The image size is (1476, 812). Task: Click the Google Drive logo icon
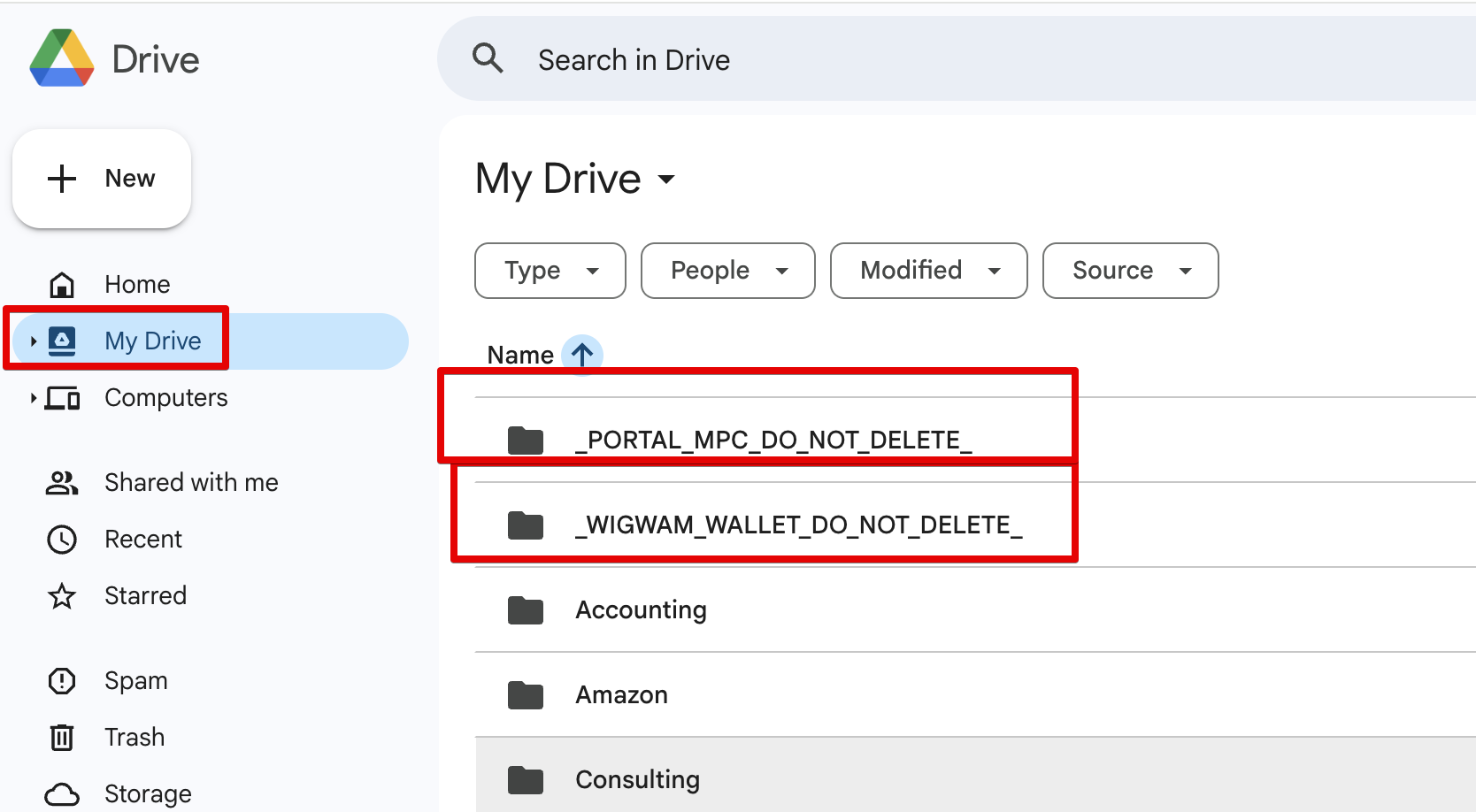[x=61, y=58]
